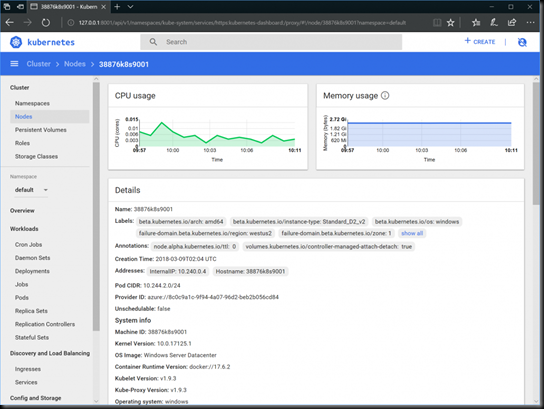Open Pods in sidebar
The height and width of the screenshot is (409, 544).
coord(22,297)
